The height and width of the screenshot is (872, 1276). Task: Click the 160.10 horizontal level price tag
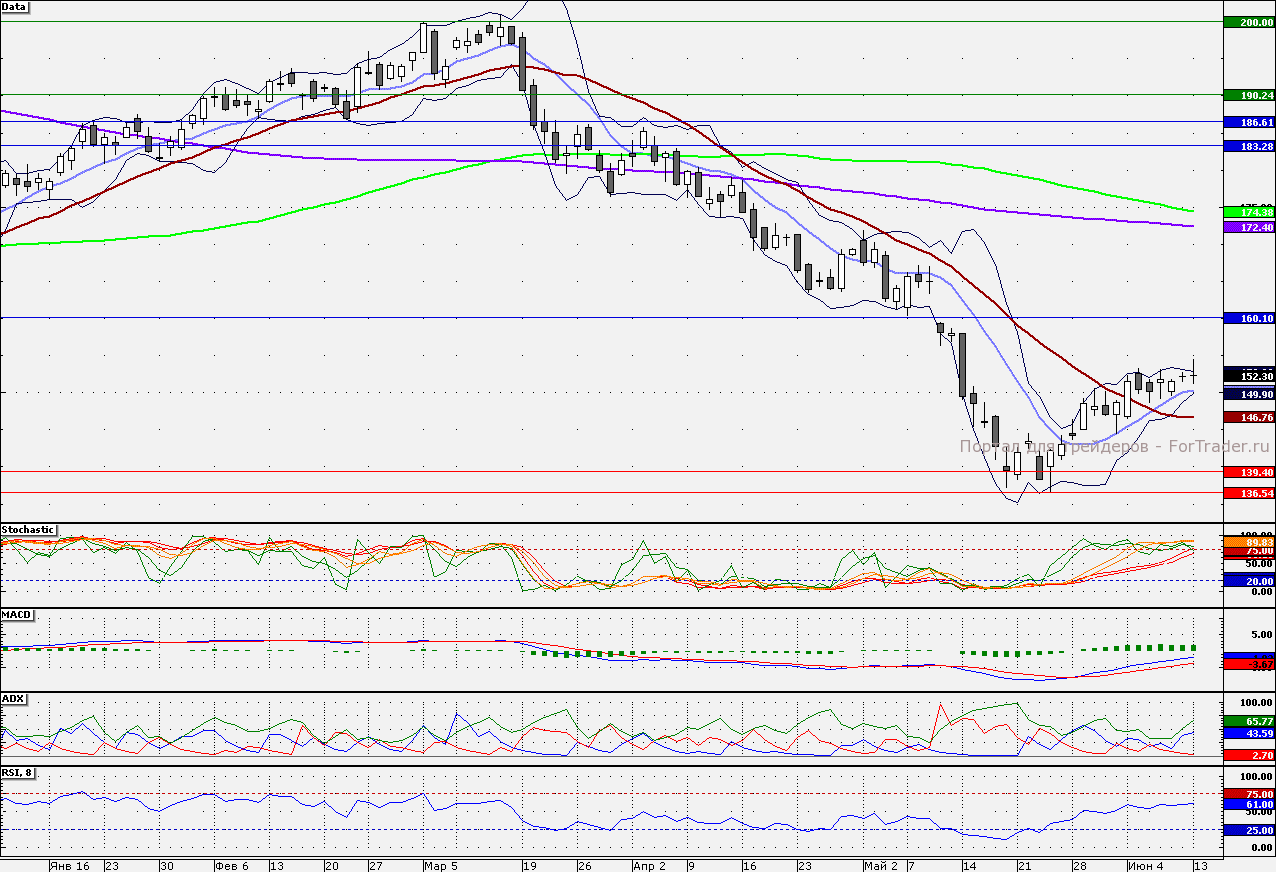click(x=1249, y=318)
